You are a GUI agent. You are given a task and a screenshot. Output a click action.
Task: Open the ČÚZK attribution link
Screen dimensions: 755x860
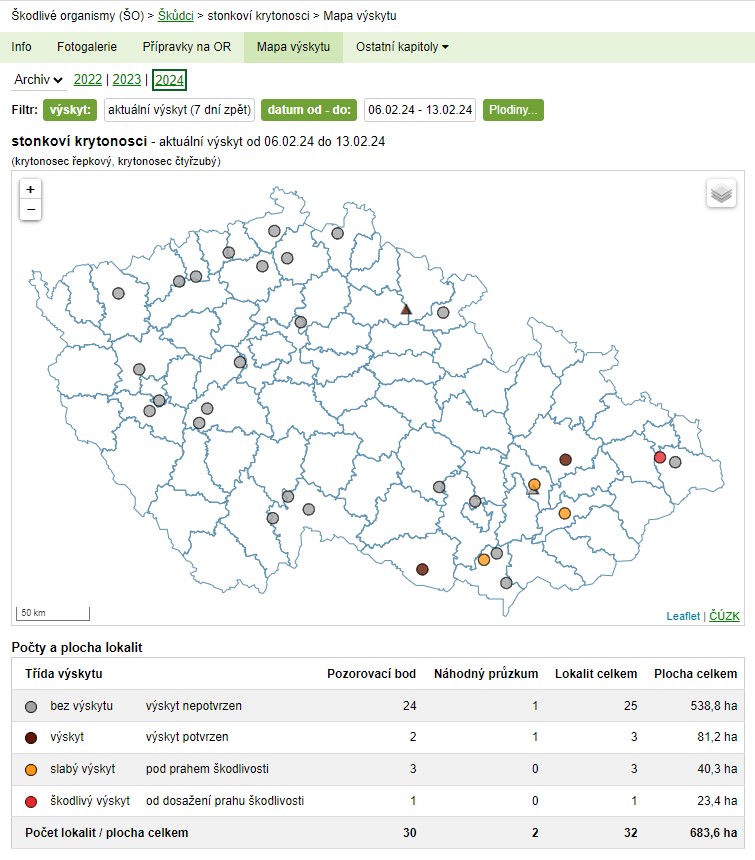tap(724, 616)
